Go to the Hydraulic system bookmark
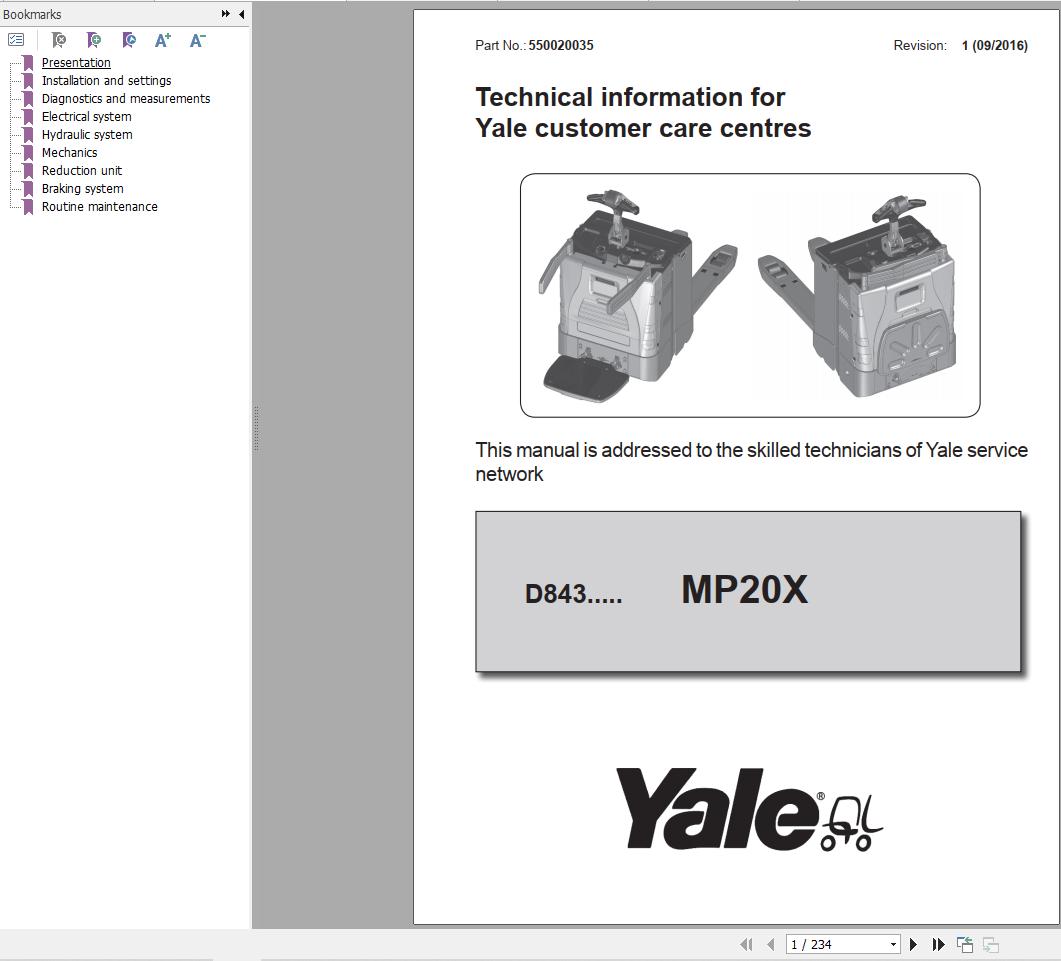1061x961 pixels. pos(87,135)
